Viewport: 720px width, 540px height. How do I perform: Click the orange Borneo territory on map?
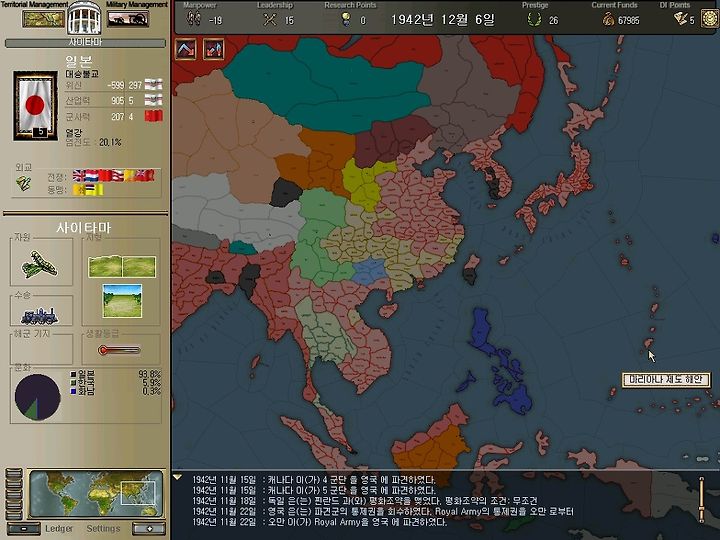pos(434,452)
